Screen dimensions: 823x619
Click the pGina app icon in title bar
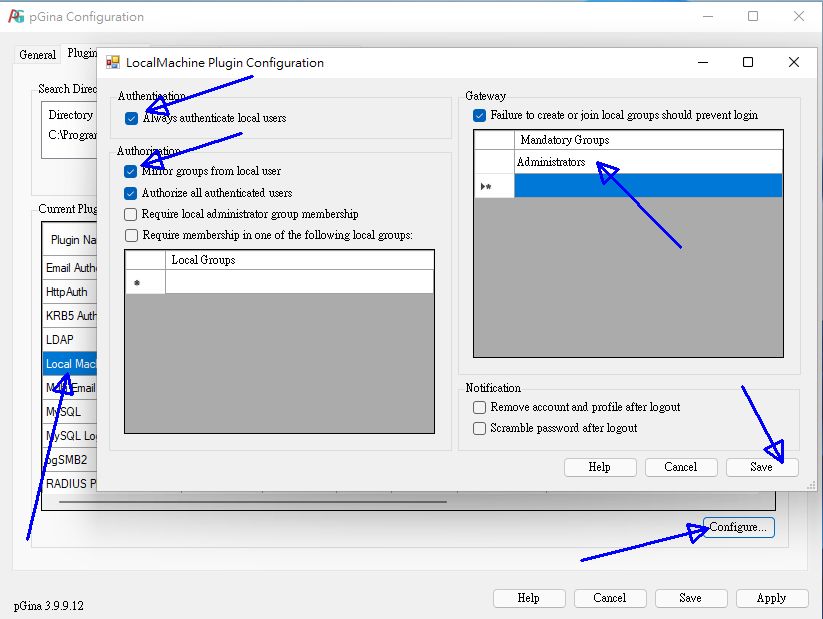coord(16,16)
